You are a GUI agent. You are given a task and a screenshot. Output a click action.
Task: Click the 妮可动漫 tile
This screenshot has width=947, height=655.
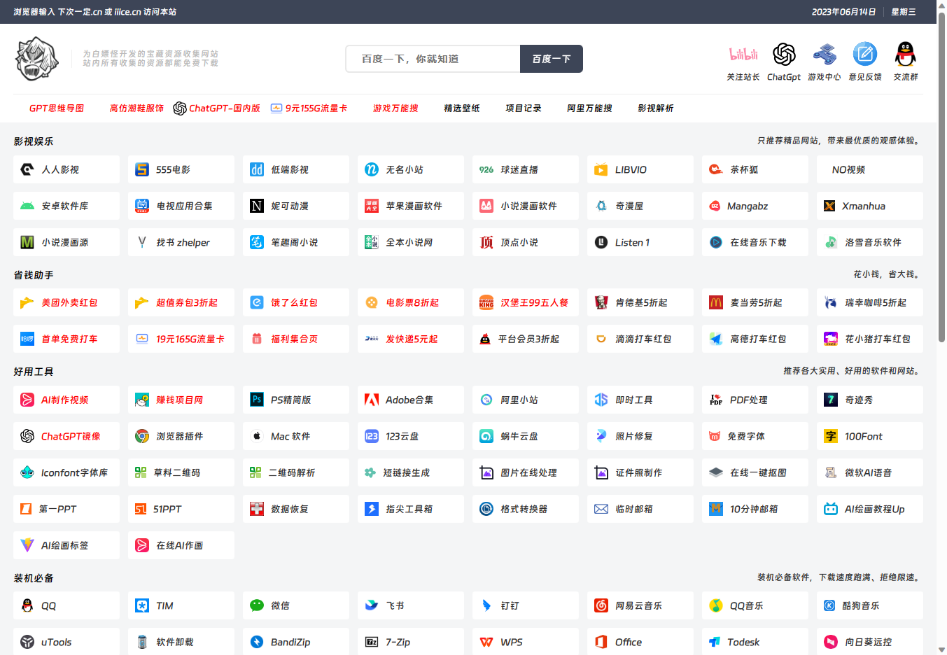296,206
